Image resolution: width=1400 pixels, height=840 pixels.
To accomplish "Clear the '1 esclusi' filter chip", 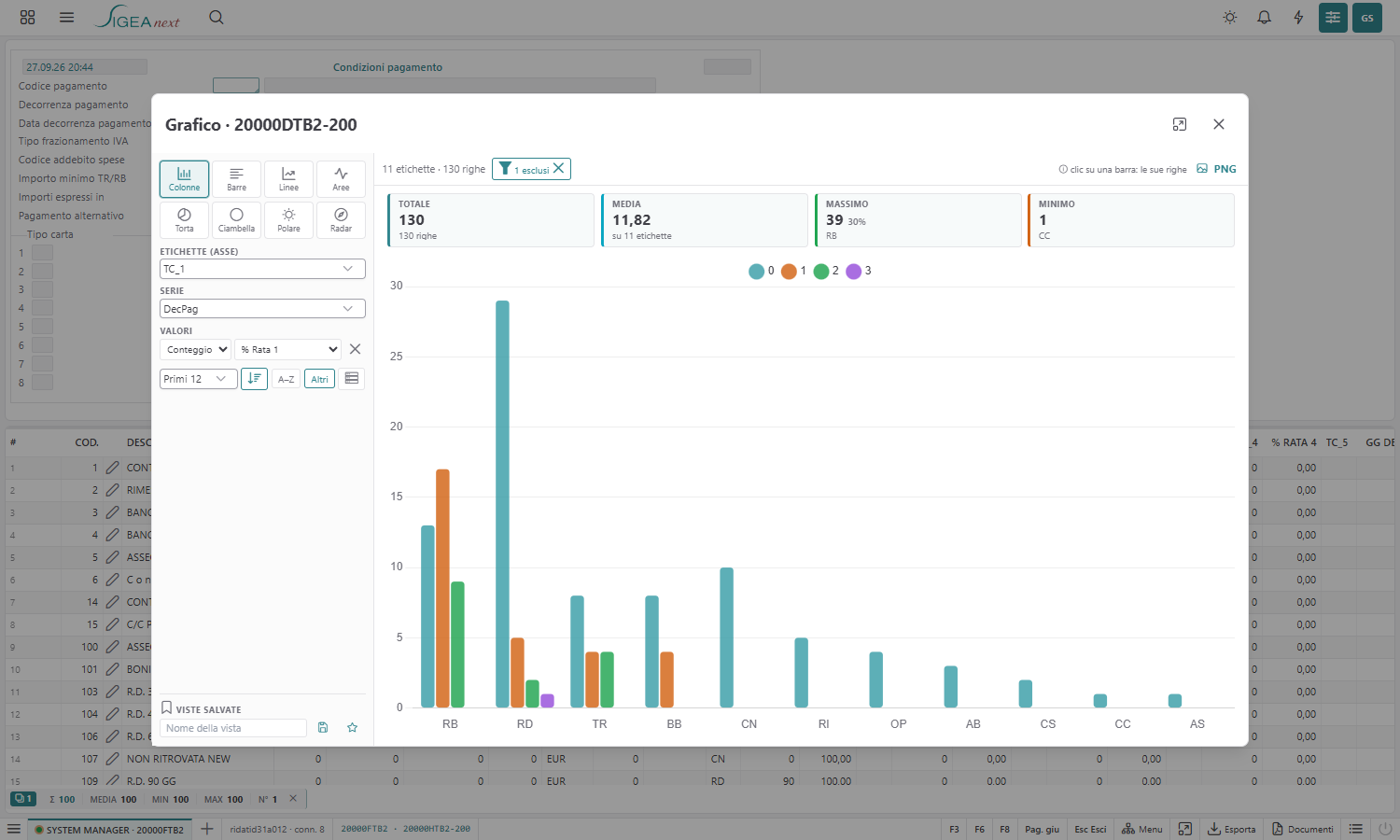I will [558, 168].
